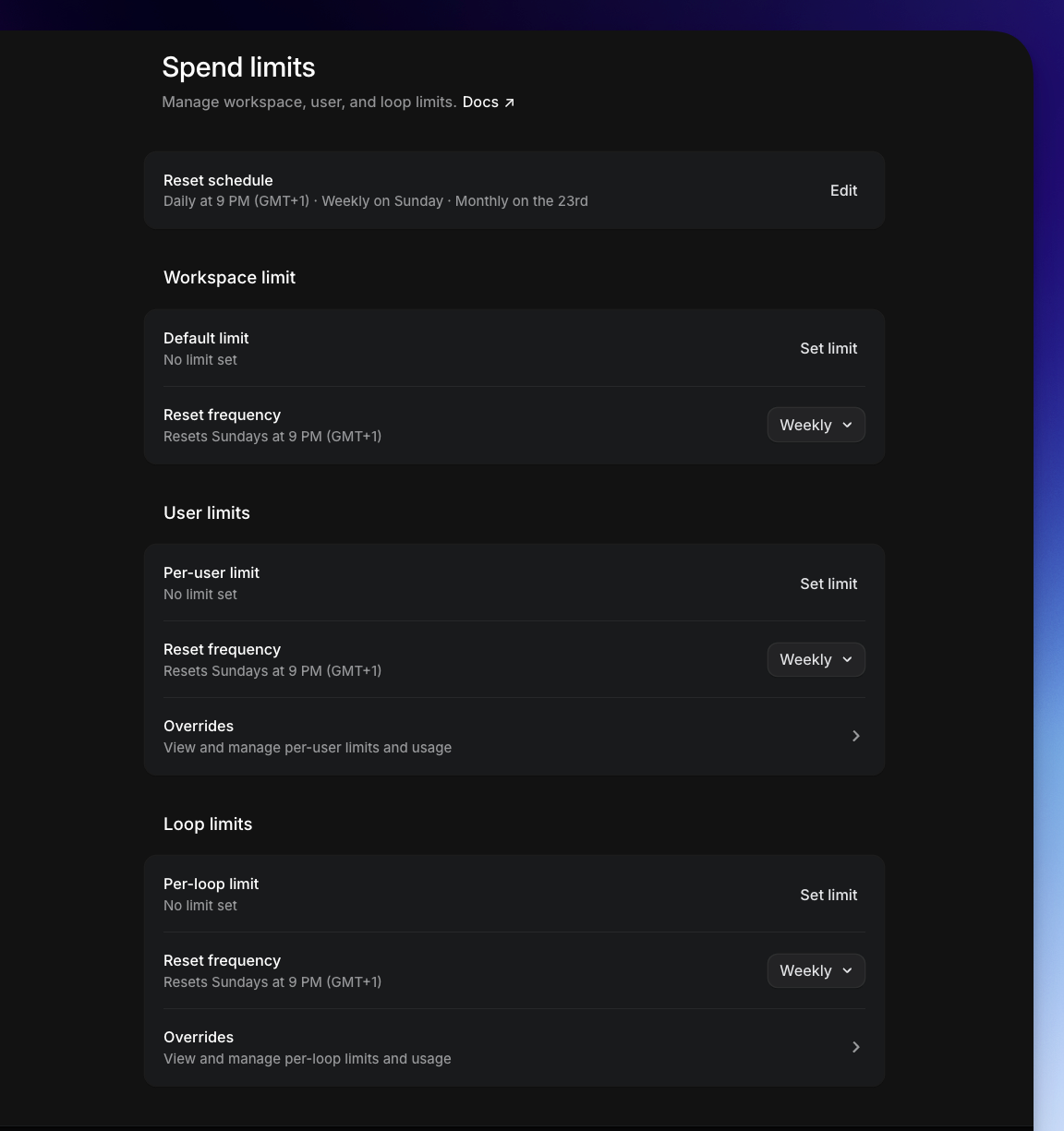Open the Docs link
This screenshot has height=1131, width=1064.
[488, 102]
